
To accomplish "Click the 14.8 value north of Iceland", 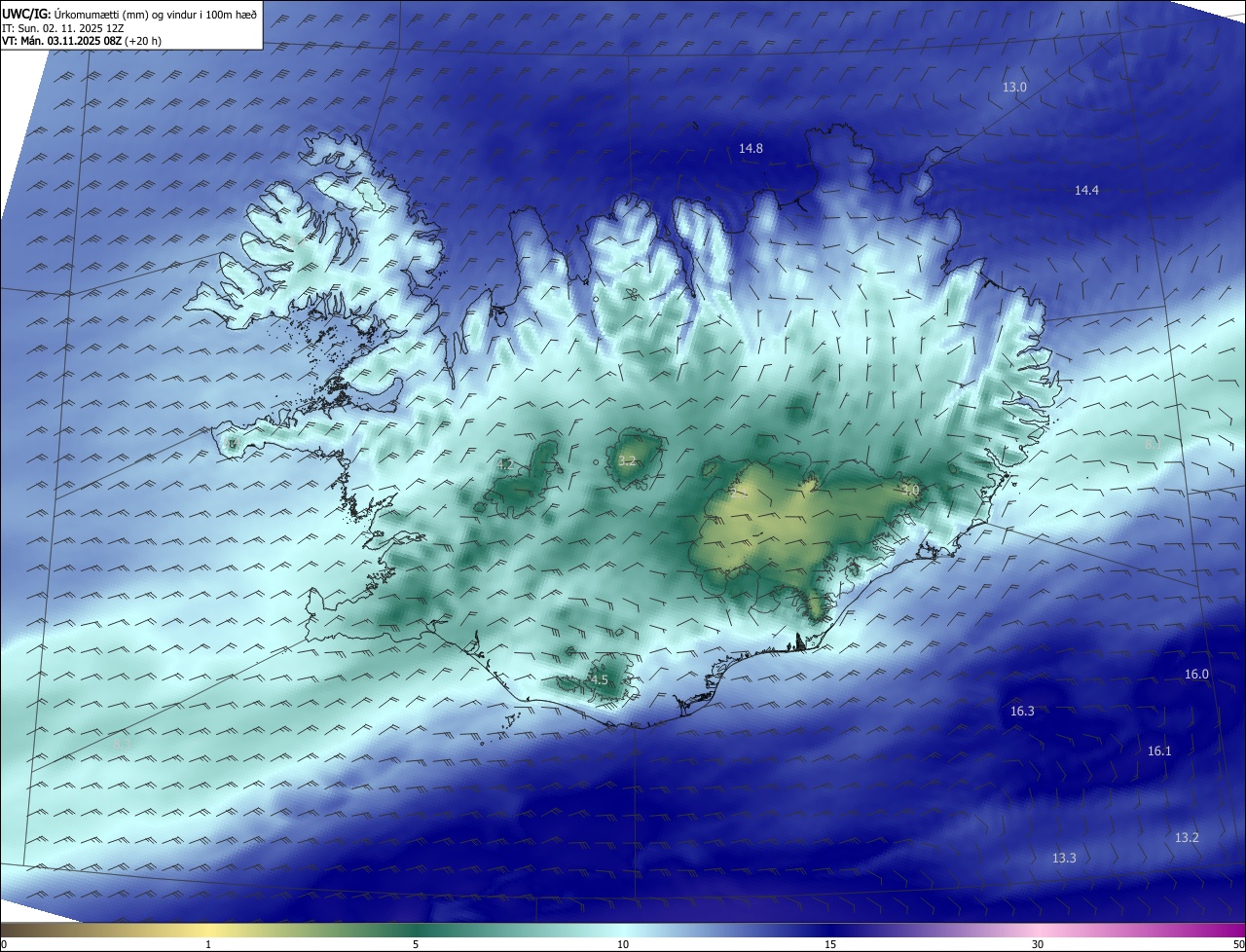I will 751,149.
